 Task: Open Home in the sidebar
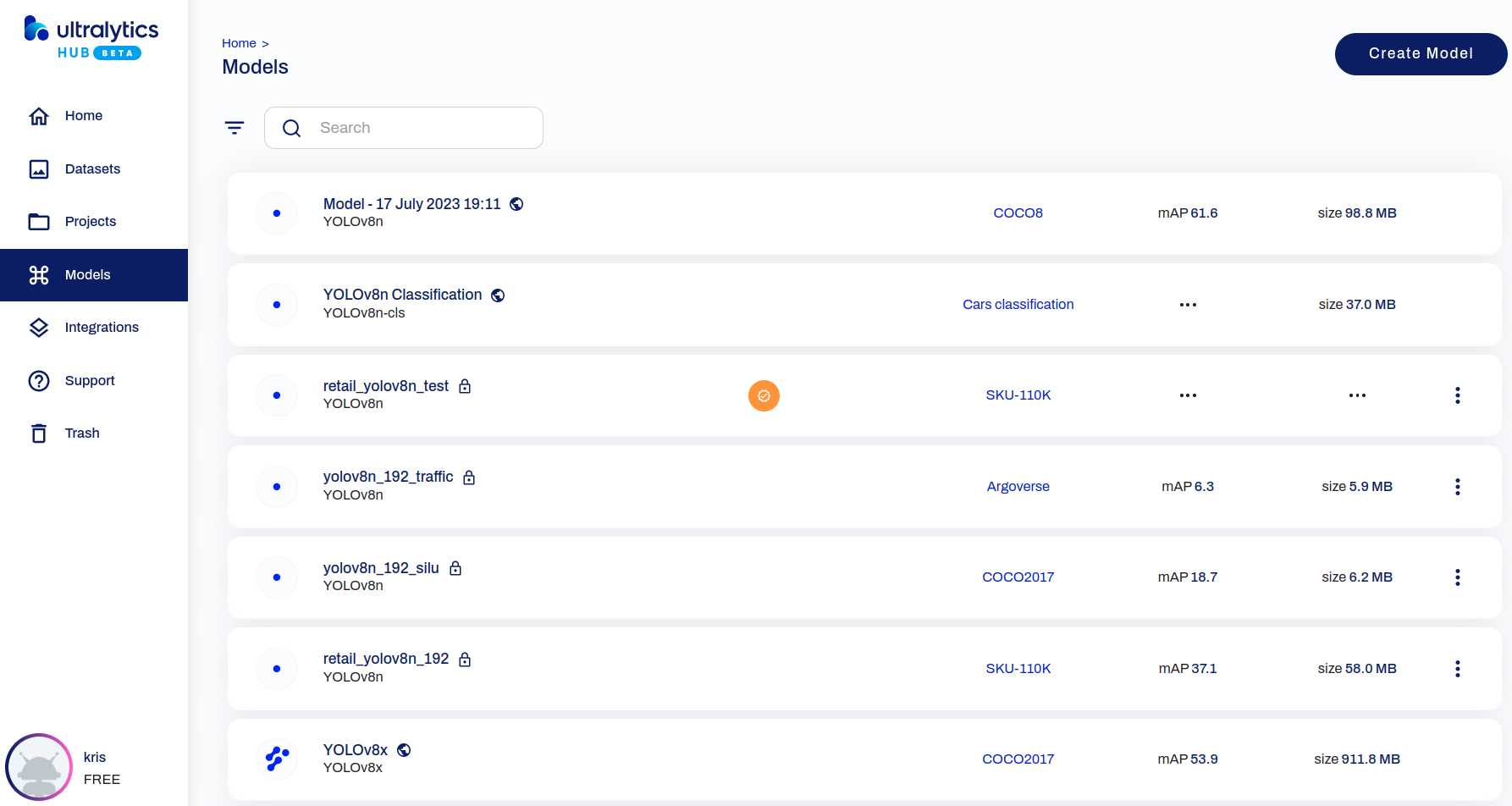[x=94, y=116]
